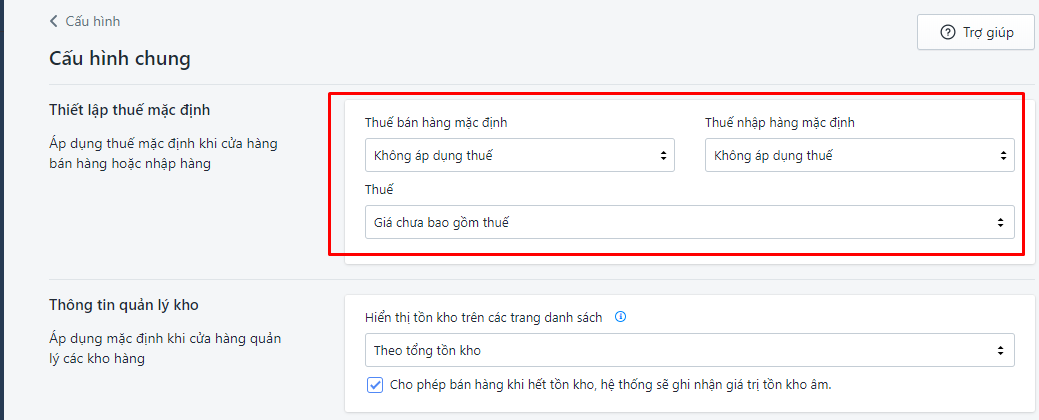The width and height of the screenshot is (1039, 420).
Task: Click the info icon beside Hiển thị tồn kho
Action: click(621, 317)
